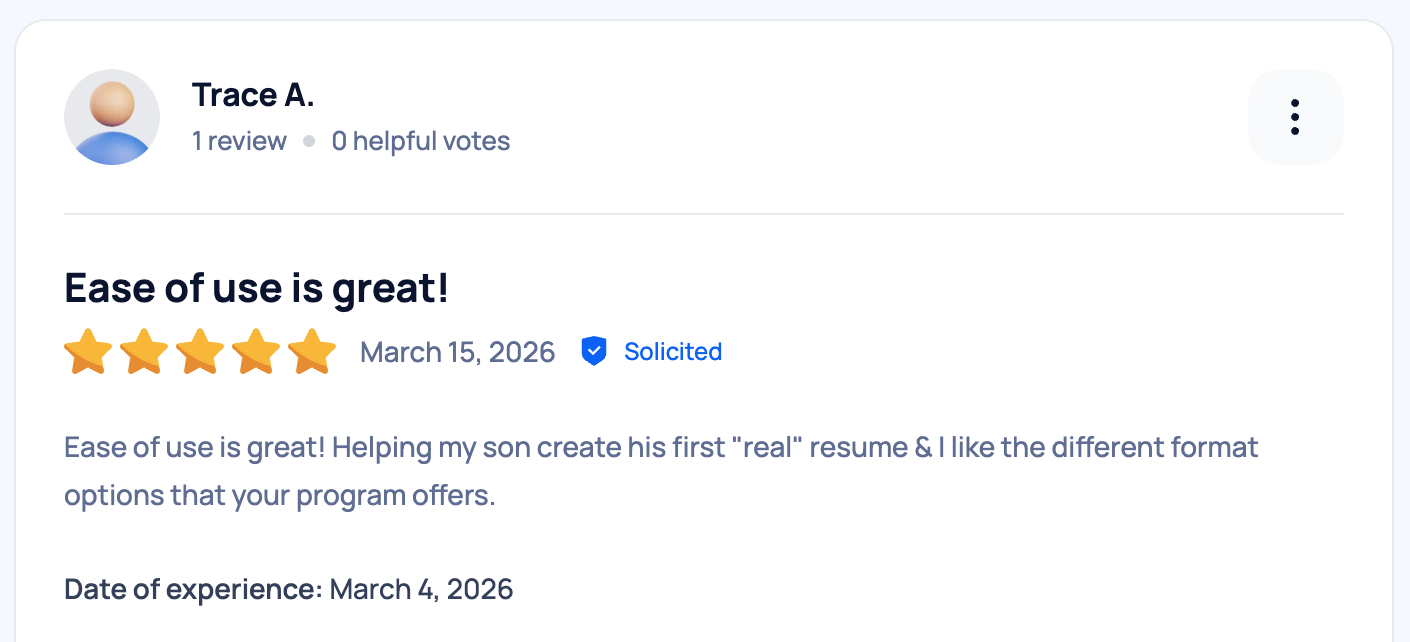Select the review title 'Ease of use is great!'

pos(256,288)
